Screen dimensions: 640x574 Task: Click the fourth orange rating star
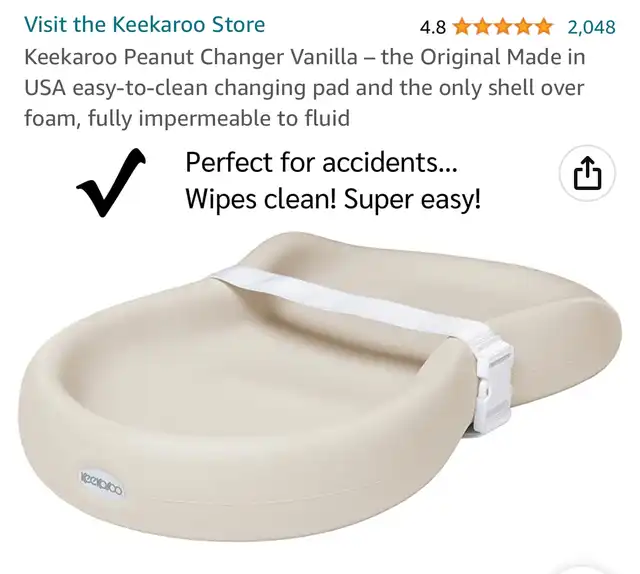523,27
